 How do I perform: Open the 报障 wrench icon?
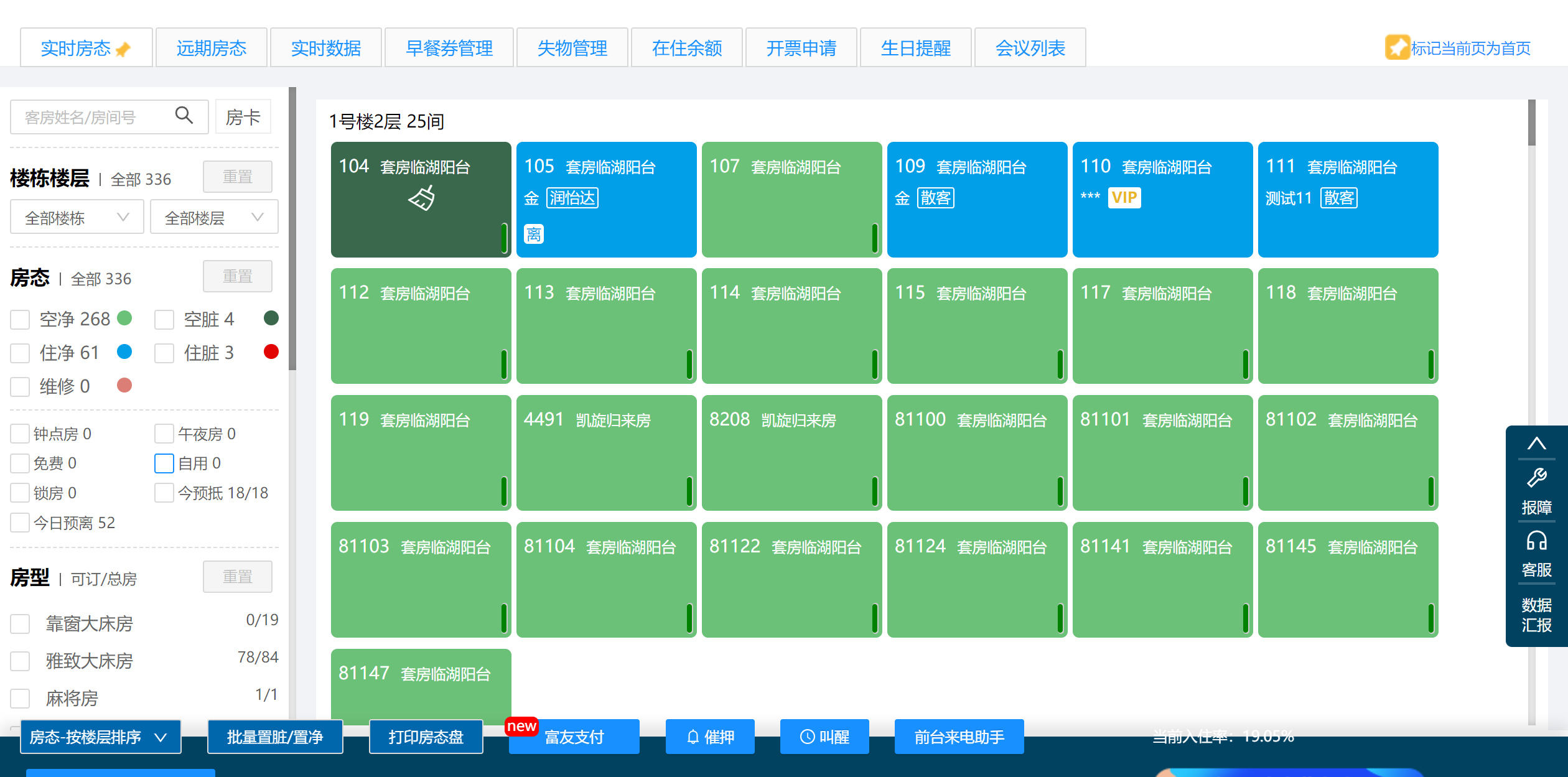click(x=1536, y=478)
